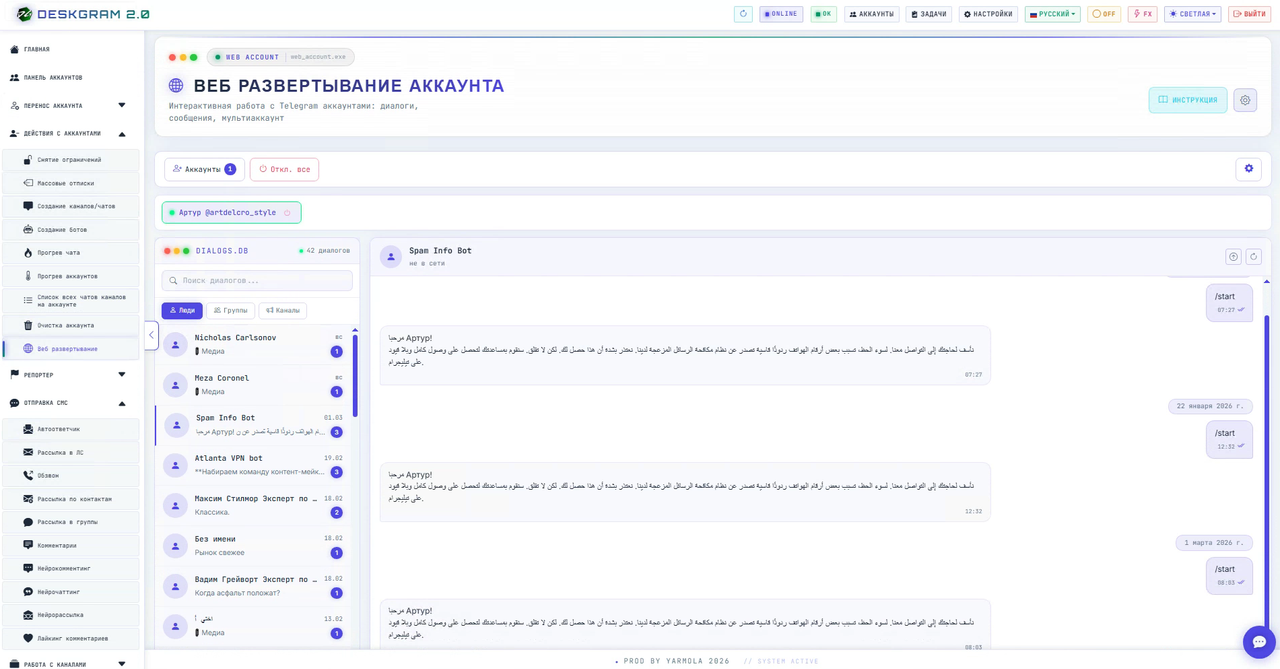Open Очистка аккаунта trash item
This screenshot has width=1280, height=669.
click(72, 325)
